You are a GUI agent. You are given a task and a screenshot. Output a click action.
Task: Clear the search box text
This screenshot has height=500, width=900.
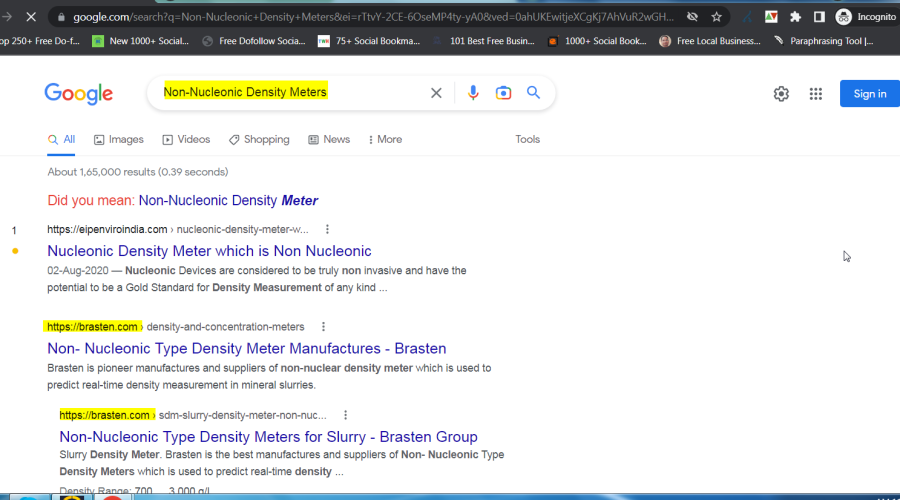coord(436,93)
